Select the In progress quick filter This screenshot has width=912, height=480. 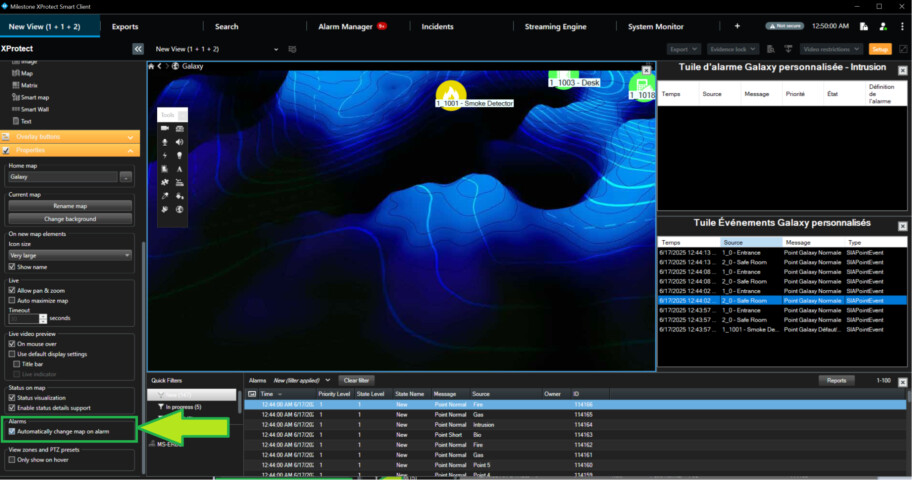coord(182,407)
